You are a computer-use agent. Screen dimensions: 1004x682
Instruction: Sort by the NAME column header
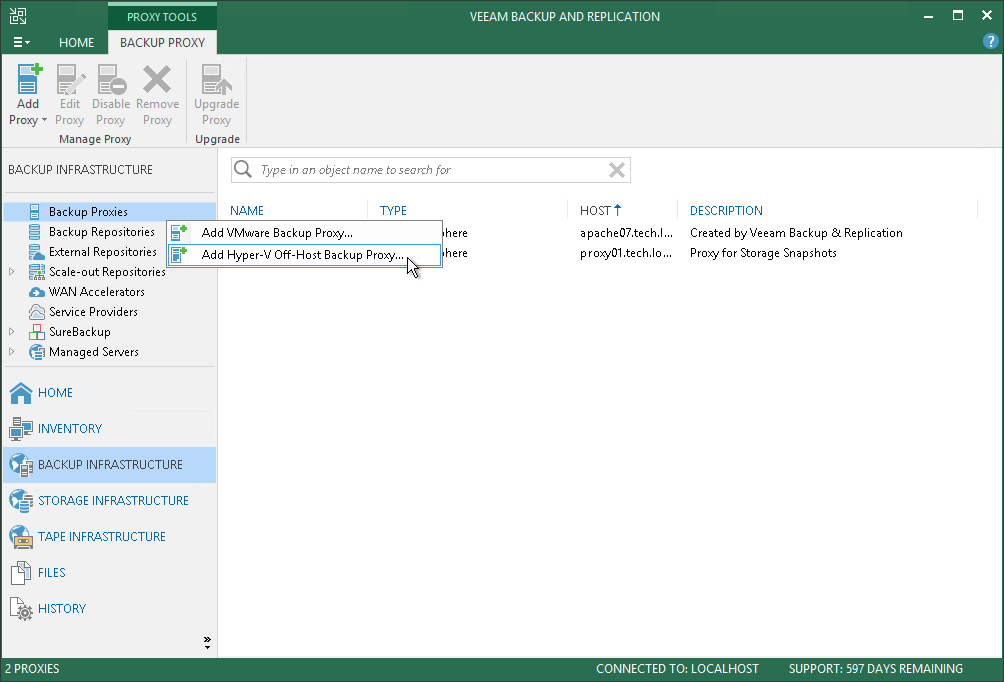[x=247, y=211]
